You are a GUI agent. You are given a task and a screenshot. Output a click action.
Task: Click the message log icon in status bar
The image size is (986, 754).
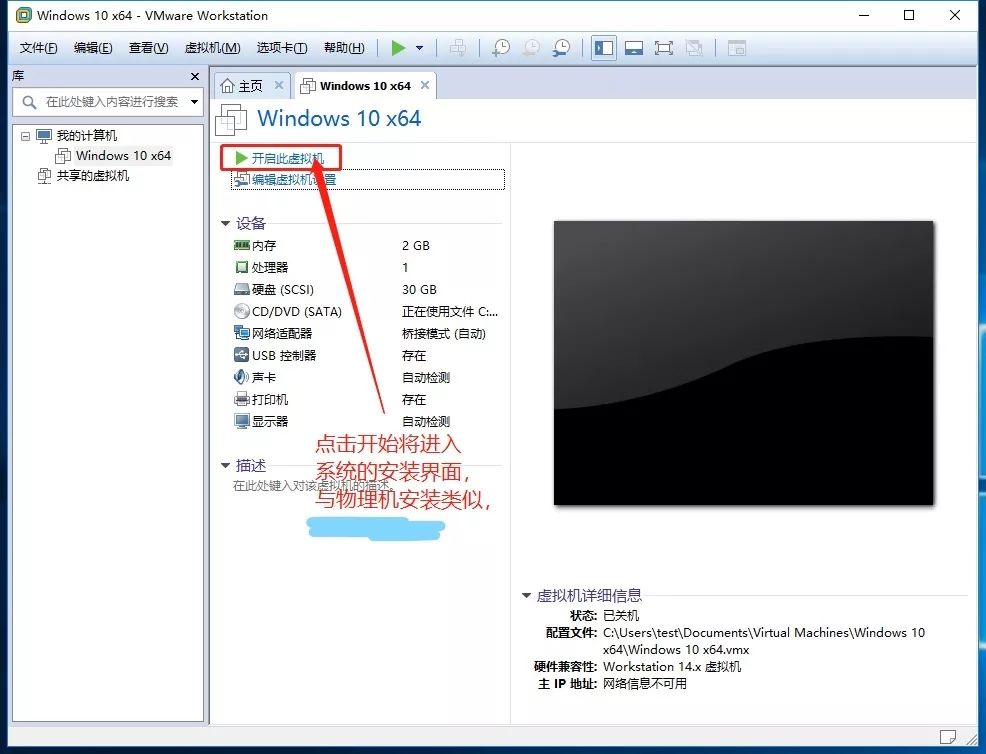click(948, 736)
